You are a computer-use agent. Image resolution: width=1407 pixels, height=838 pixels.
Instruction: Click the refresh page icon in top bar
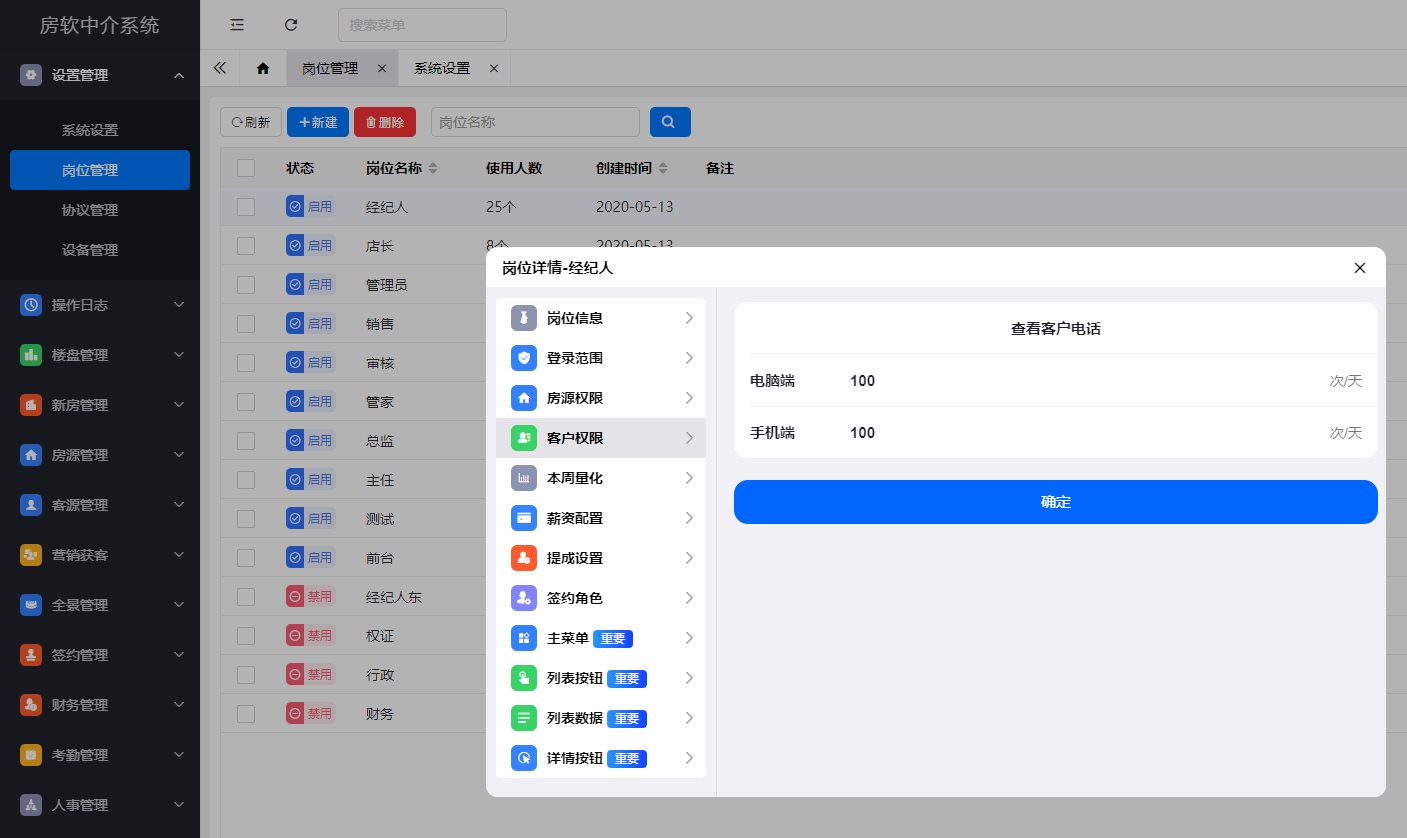click(291, 24)
